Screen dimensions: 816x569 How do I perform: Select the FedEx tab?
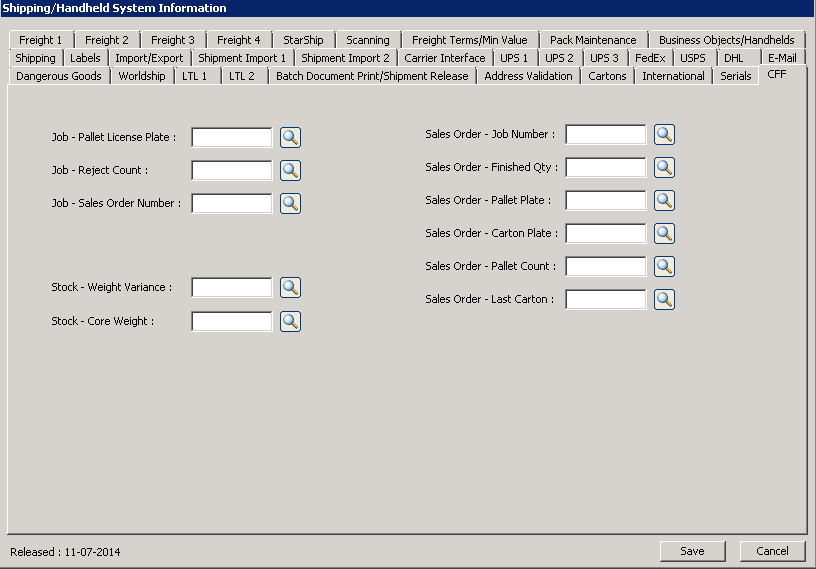[x=650, y=58]
